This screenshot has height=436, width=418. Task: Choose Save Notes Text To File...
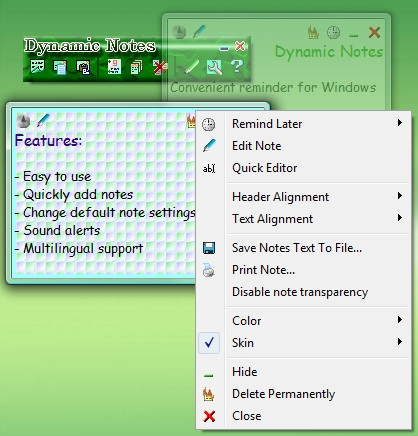click(x=303, y=248)
